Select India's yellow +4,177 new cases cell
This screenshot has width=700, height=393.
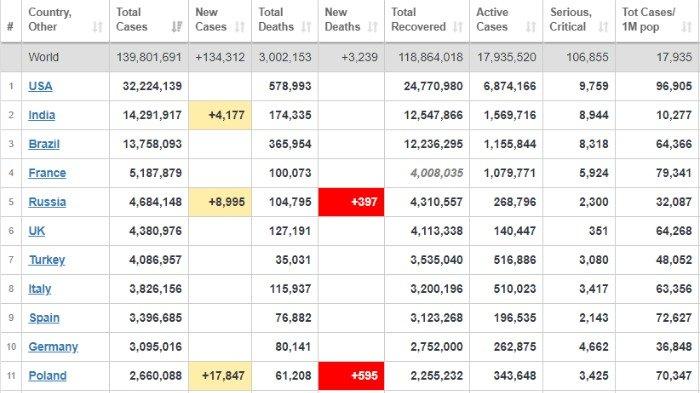[x=220, y=115]
